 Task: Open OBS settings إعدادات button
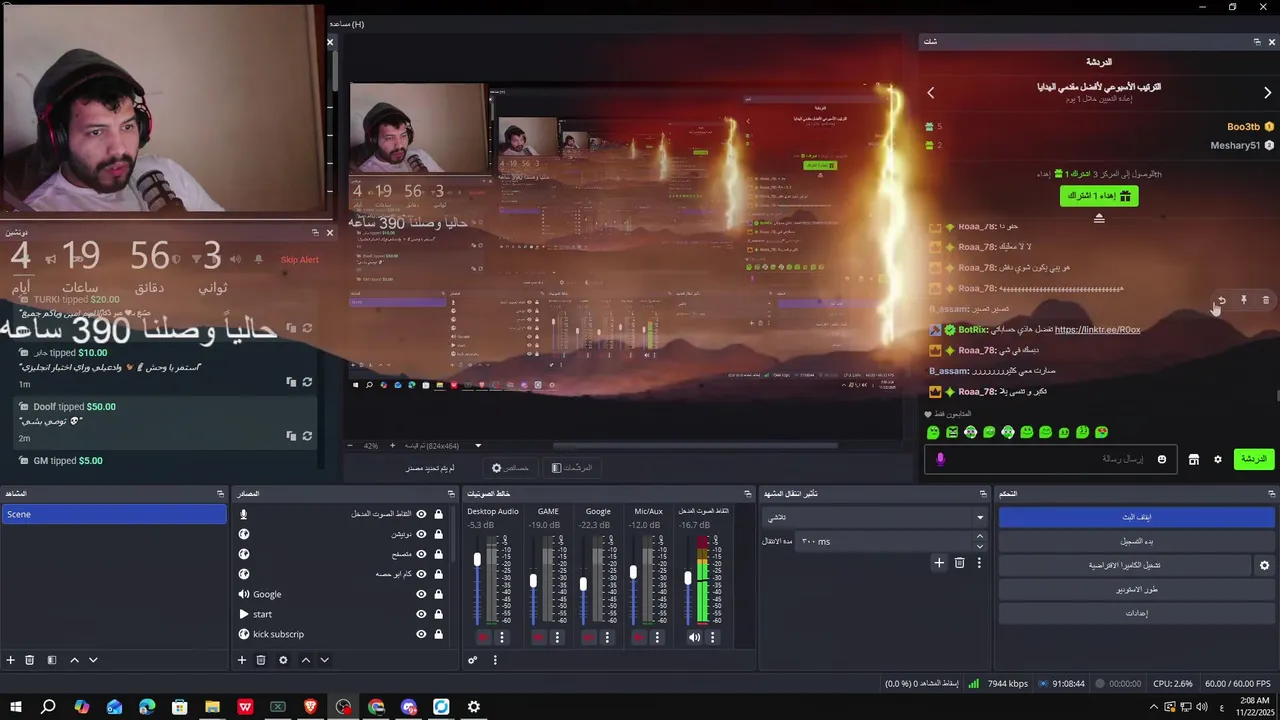[1136, 613]
